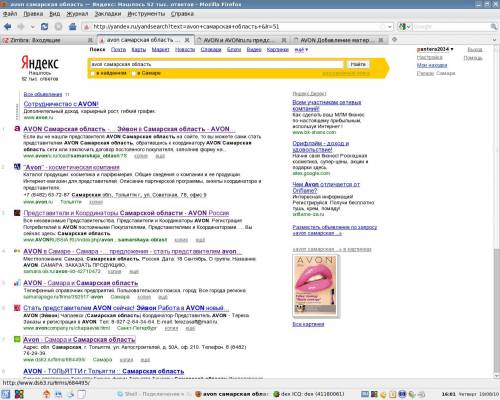The image size is (500, 400).
Task: Click the blank page launcher icon in the taskbar
Action: (82, 394)
